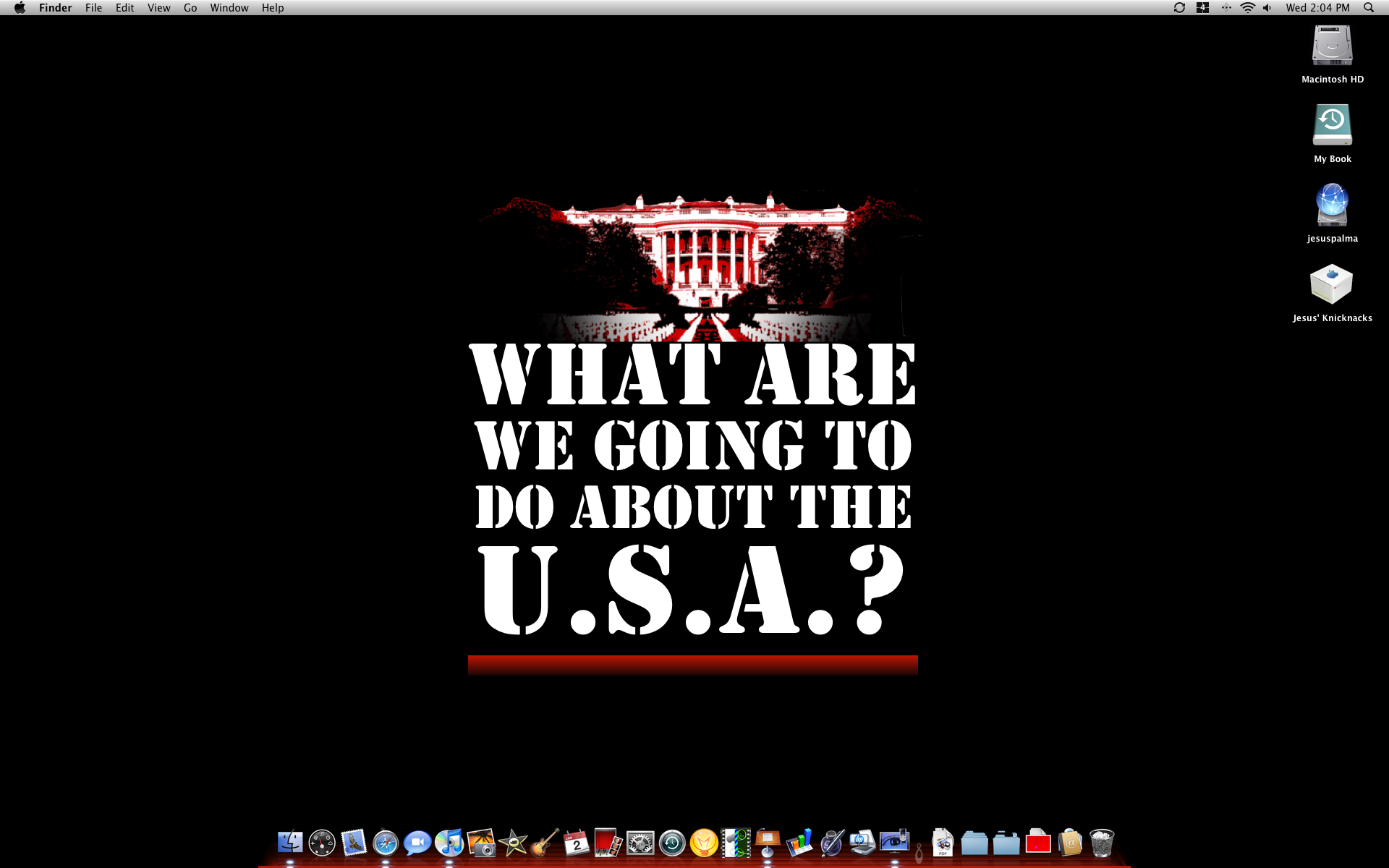This screenshot has height=868, width=1389.
Task: Open Finder from the Dock
Action: tap(290, 843)
